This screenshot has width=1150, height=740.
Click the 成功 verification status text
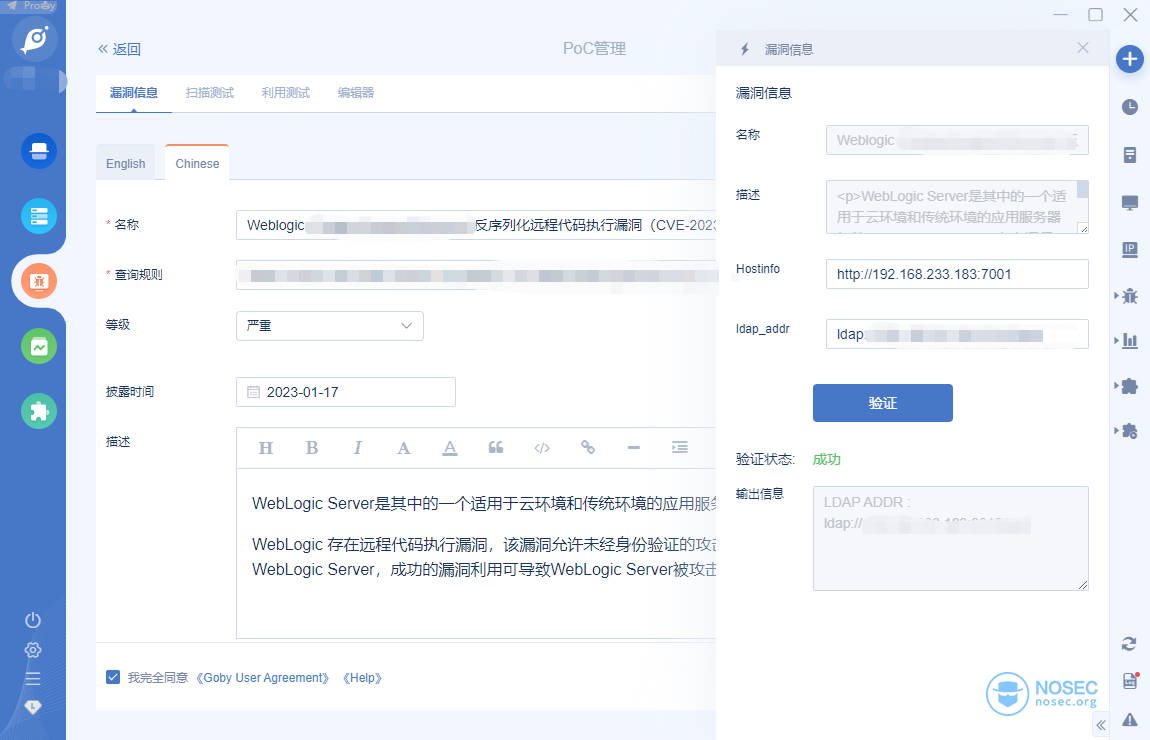point(827,459)
